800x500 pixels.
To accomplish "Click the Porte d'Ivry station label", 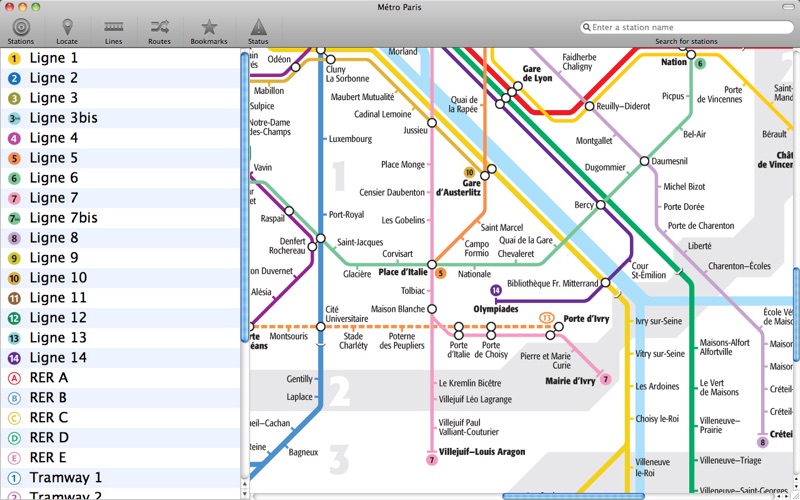I will (x=586, y=319).
